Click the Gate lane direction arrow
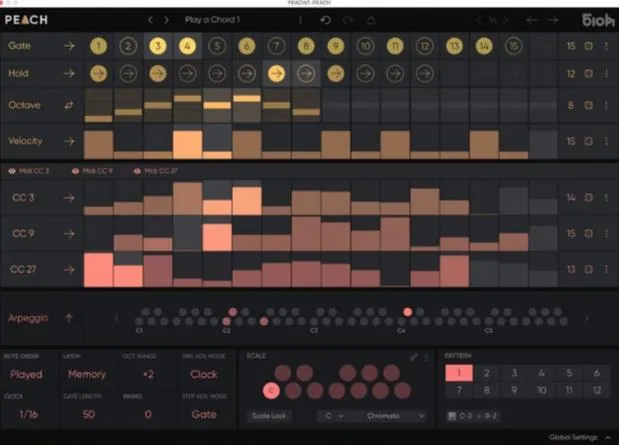Viewport: 619px width, 445px height. (70, 46)
